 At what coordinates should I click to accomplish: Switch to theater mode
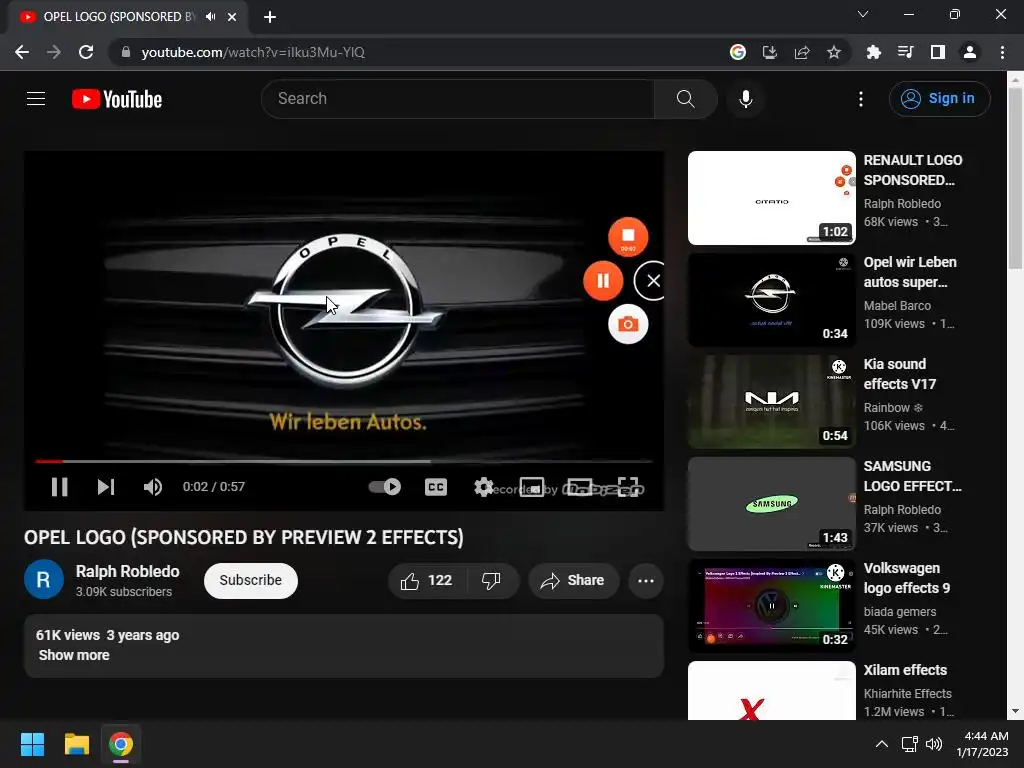579,487
